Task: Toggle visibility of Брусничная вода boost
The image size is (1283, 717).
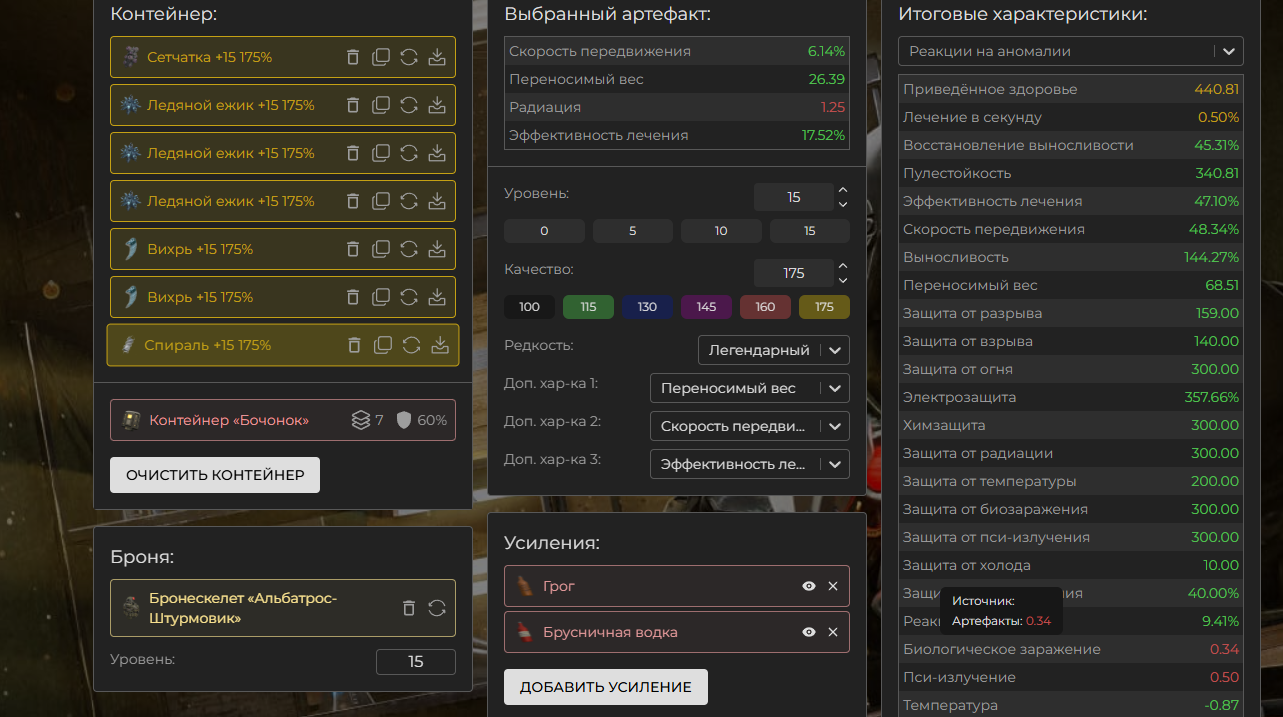Action: [x=809, y=632]
